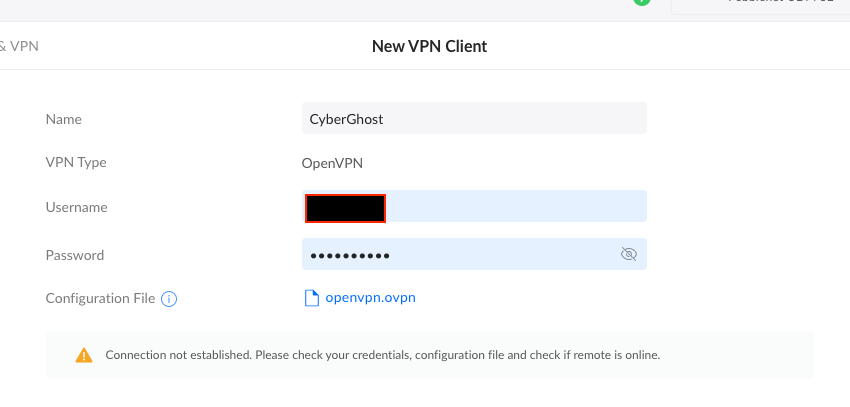Click the redacted black username value
The height and width of the screenshot is (407, 850).
pyautogui.click(x=345, y=209)
